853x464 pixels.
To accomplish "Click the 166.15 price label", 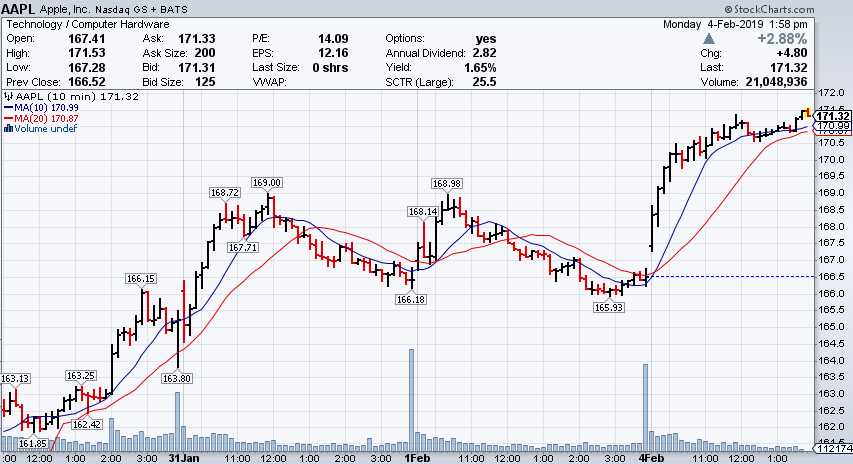I will click(x=140, y=279).
